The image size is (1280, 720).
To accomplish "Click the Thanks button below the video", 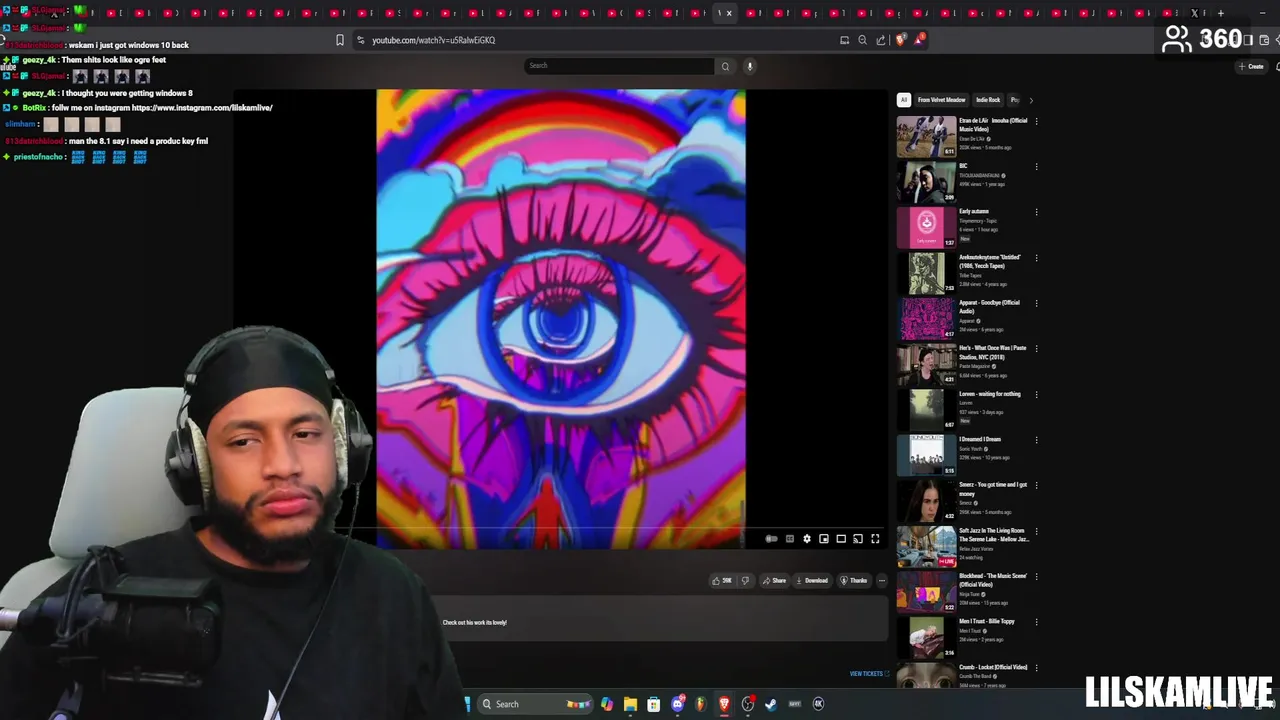I will (853, 580).
